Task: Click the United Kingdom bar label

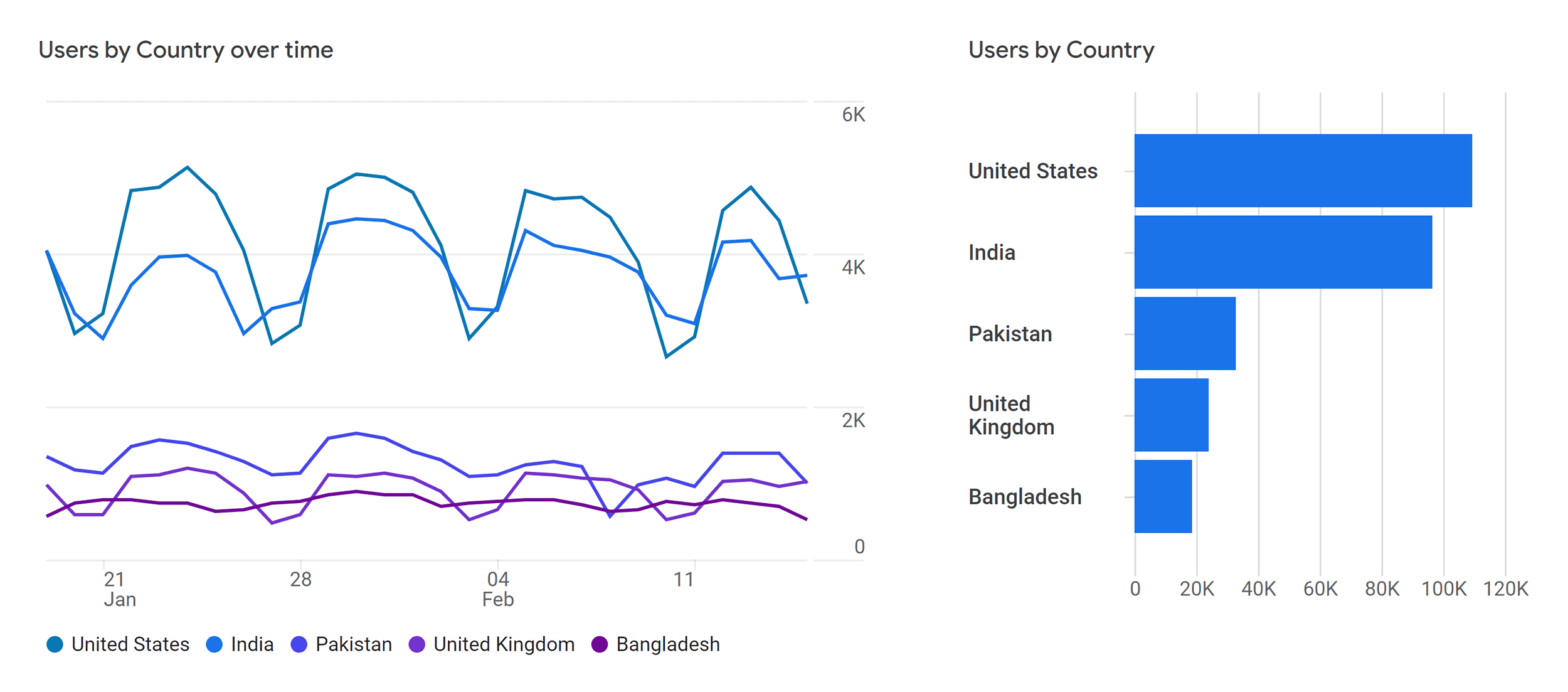Action: click(1011, 415)
